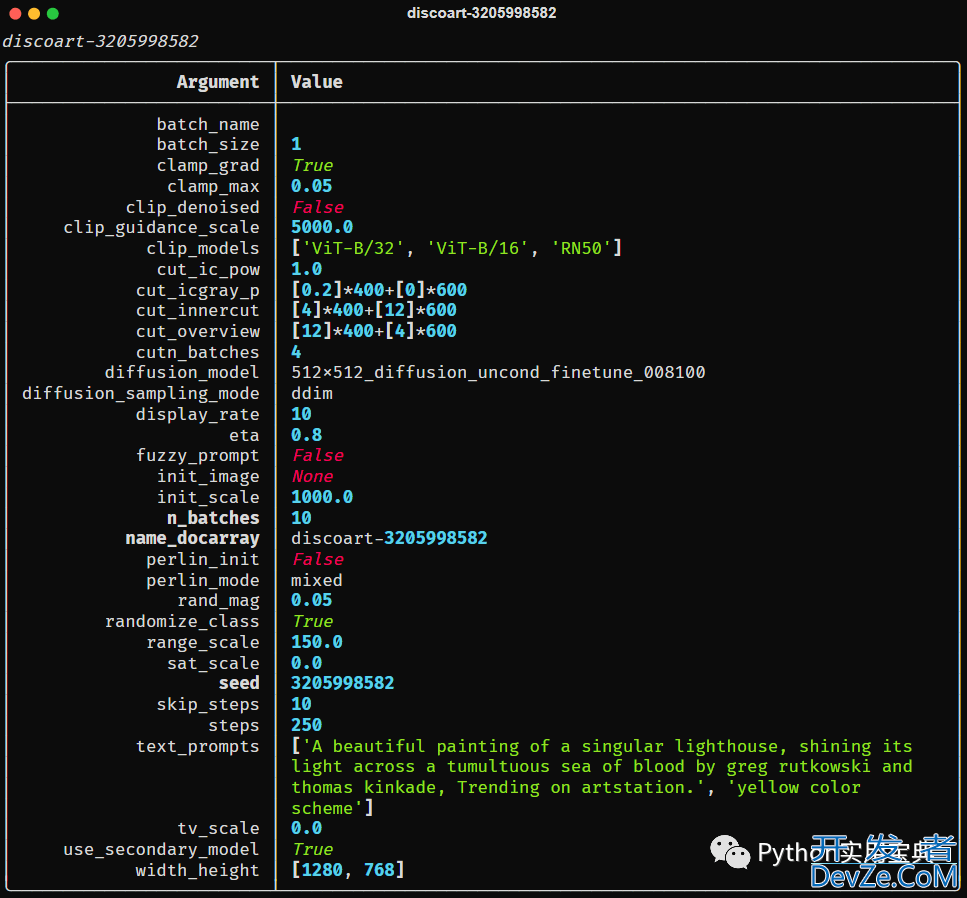Screen dimensions: 967x898
Task: Select the batch_size argument label
Action: pyautogui.click(x=208, y=144)
